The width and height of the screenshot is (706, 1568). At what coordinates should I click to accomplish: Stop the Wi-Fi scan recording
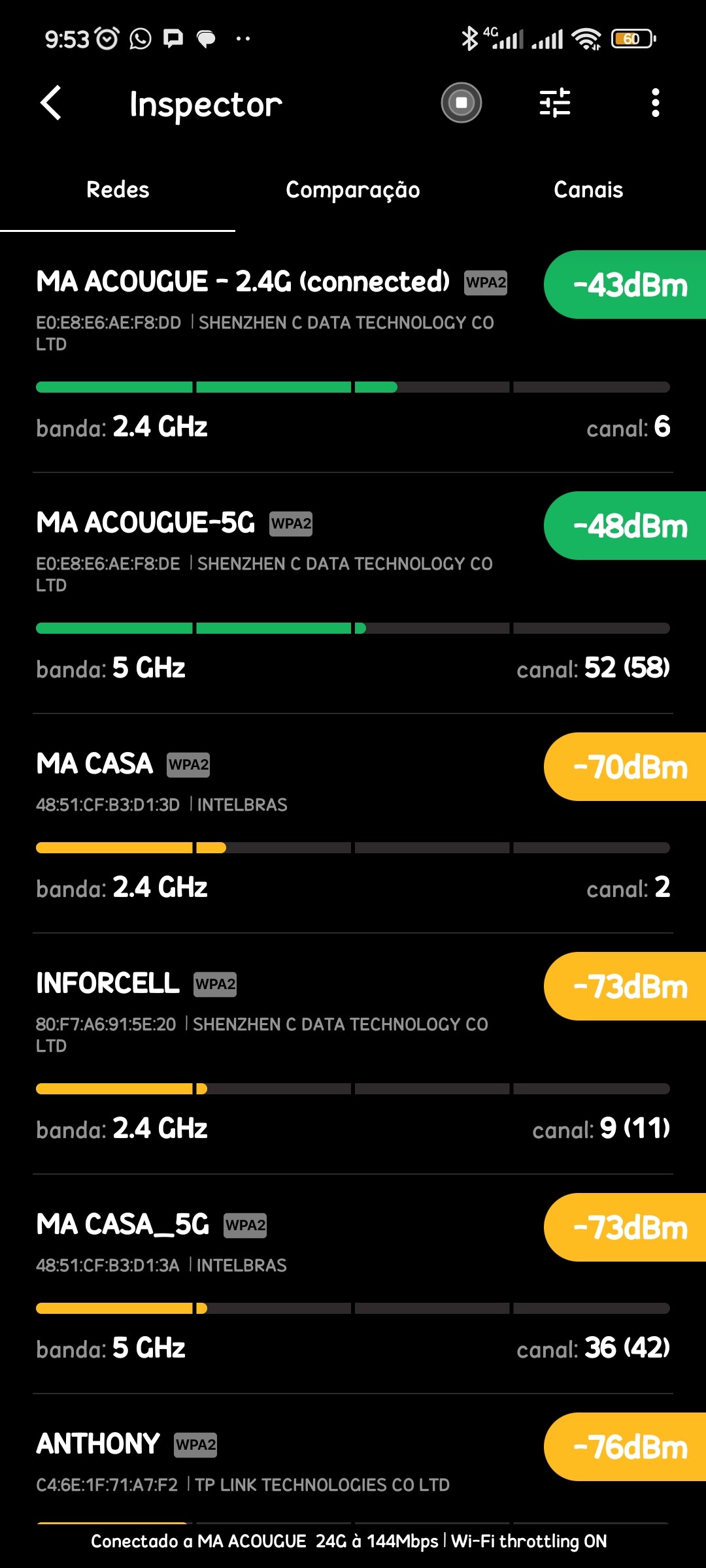(461, 103)
